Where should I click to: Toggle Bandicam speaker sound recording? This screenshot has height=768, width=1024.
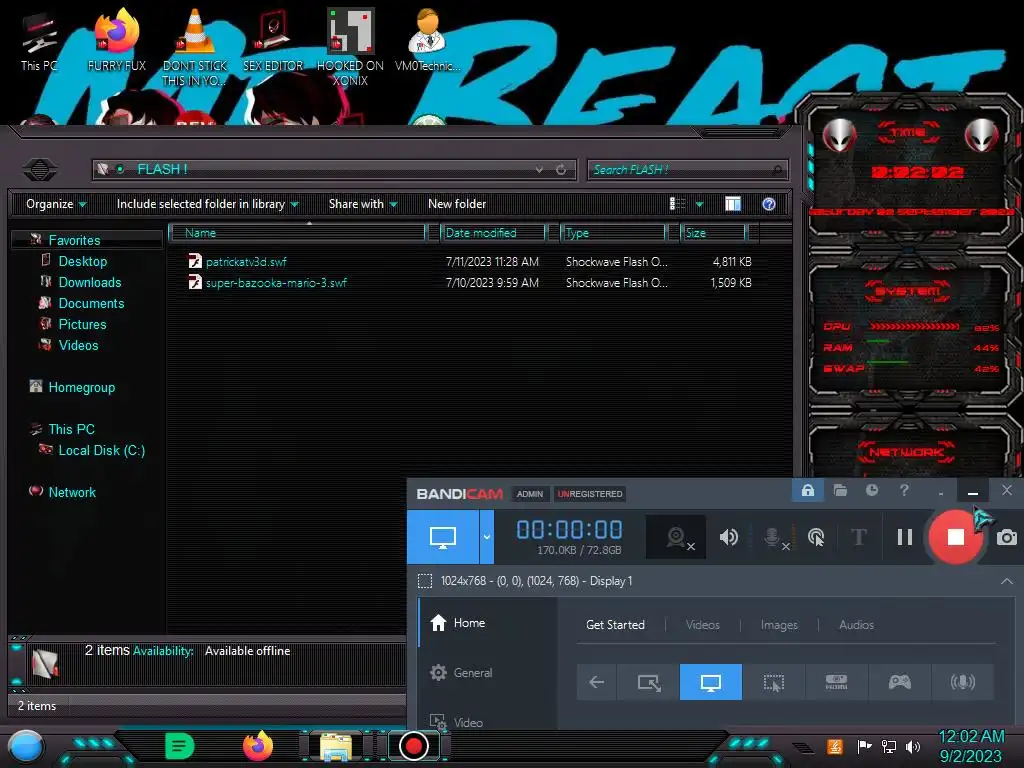click(x=728, y=537)
